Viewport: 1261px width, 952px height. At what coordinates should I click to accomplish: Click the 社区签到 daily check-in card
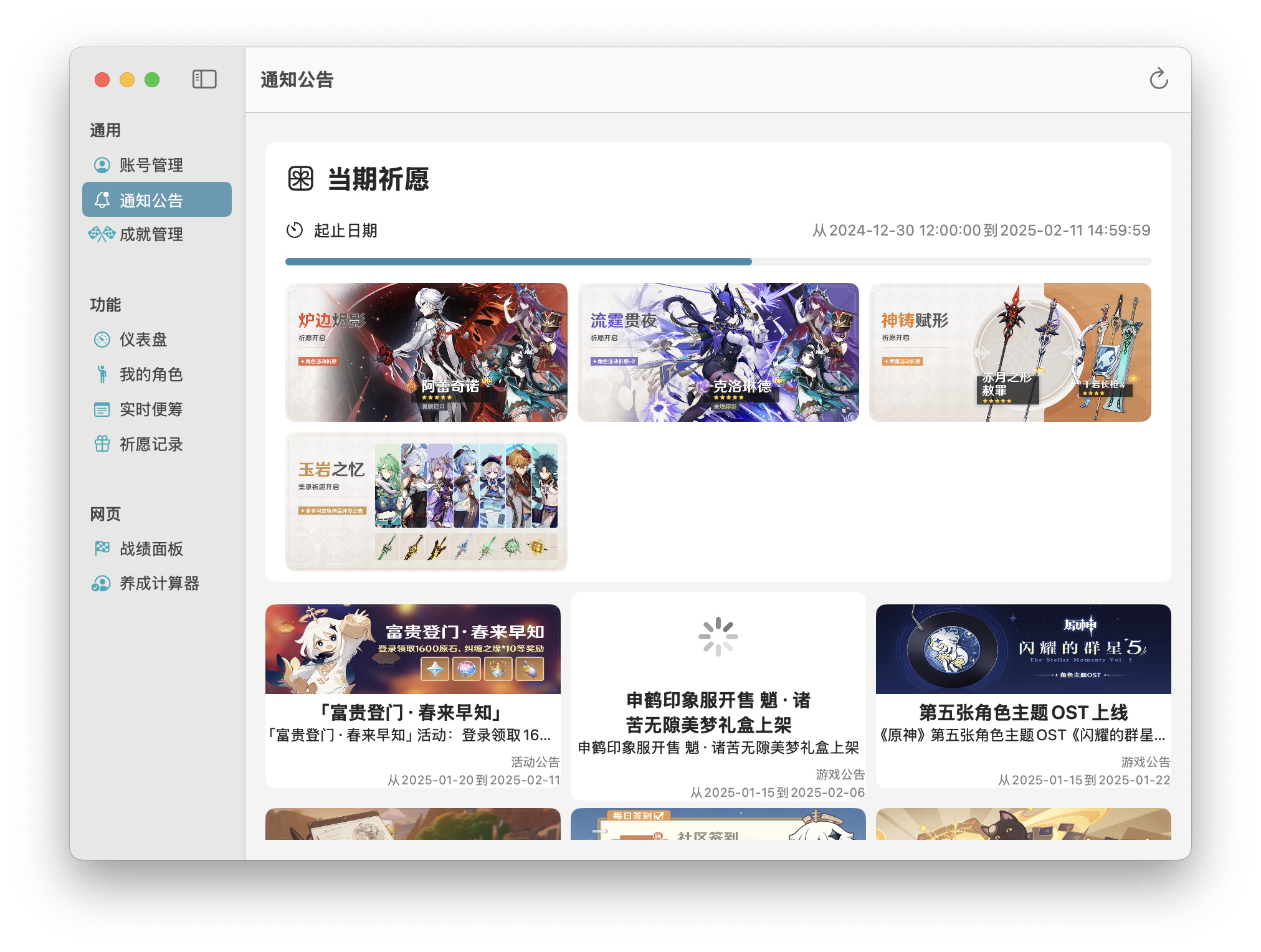[718, 824]
